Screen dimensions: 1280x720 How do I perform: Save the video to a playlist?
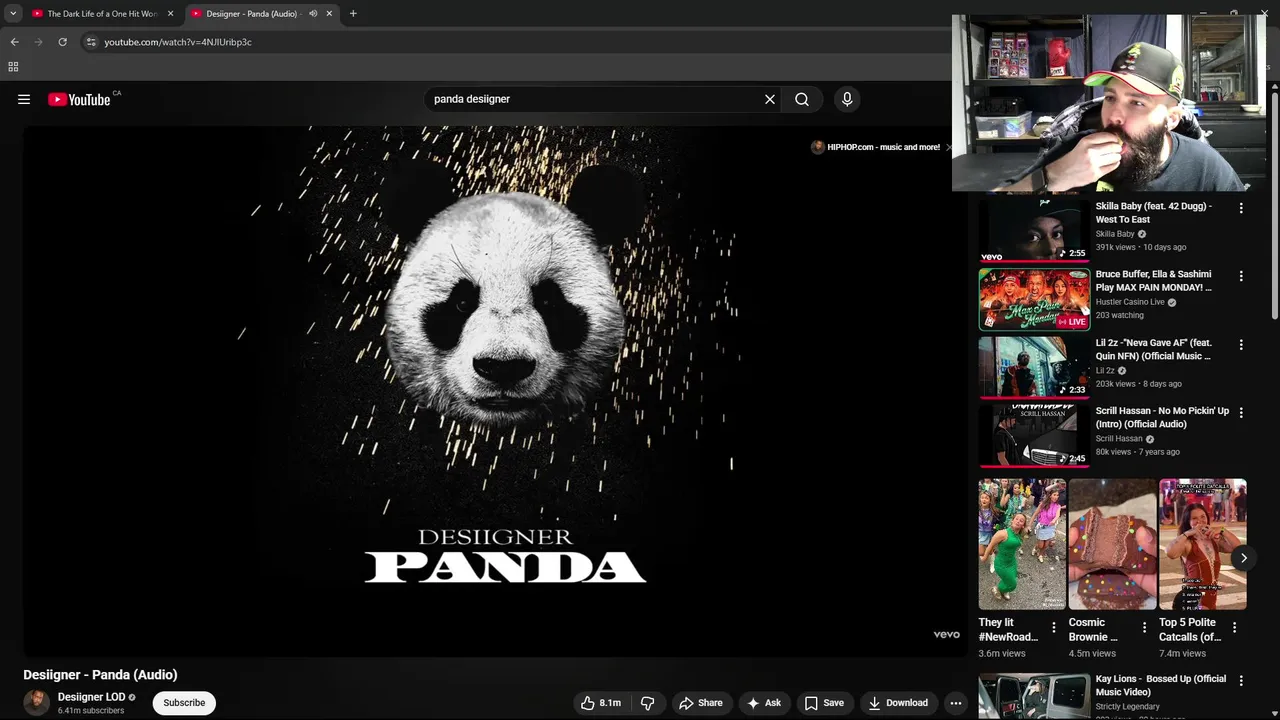point(825,703)
